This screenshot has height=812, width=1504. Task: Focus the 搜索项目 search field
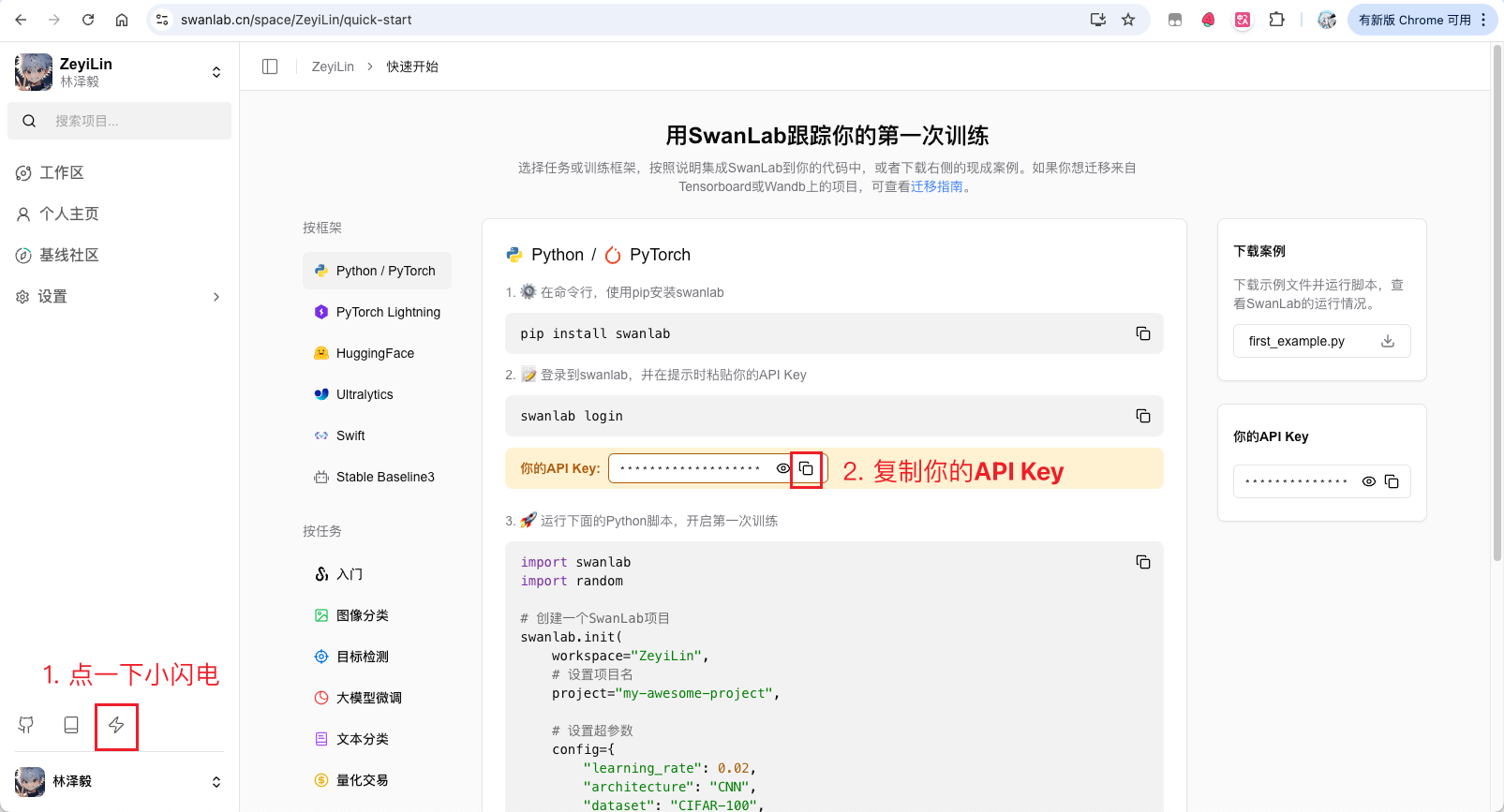coord(119,121)
